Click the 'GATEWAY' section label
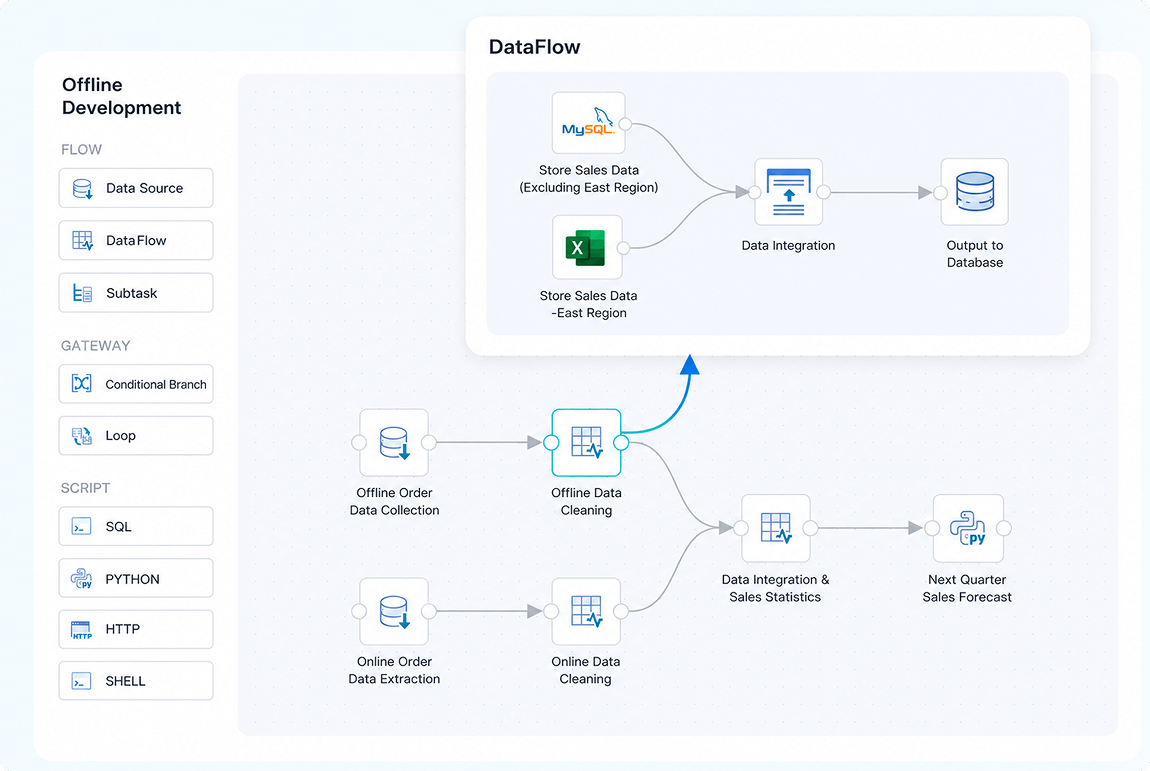Viewport: 1150px width, 771px height. (95, 346)
